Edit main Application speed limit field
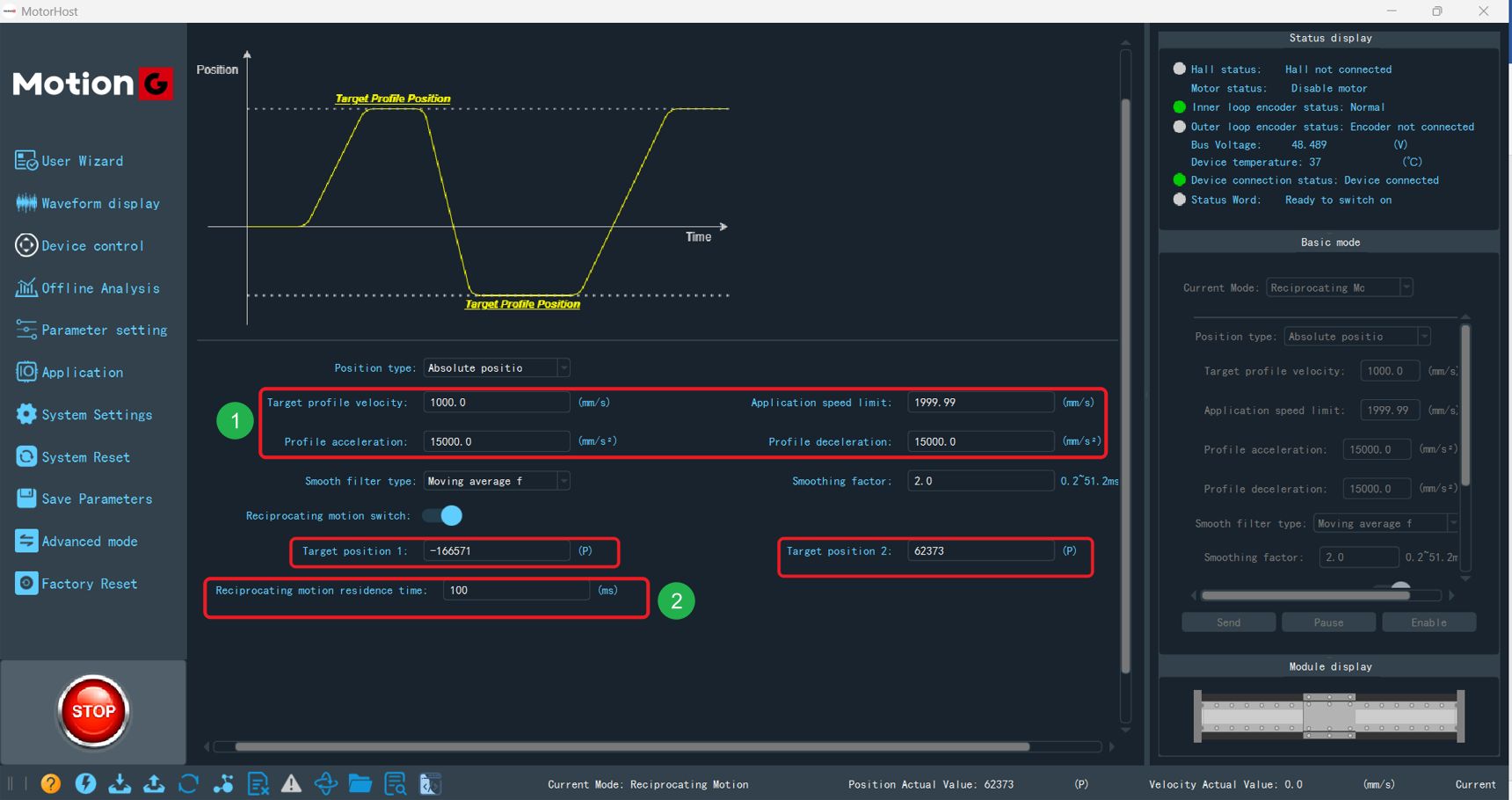1512x800 pixels. click(x=981, y=402)
